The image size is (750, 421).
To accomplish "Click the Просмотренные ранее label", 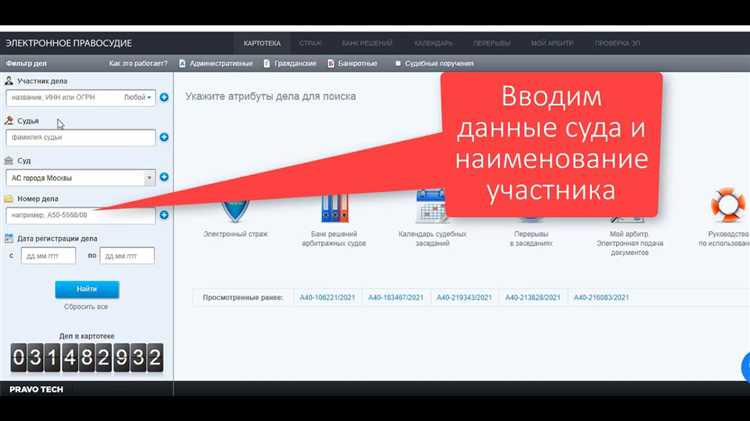I will (243, 298).
